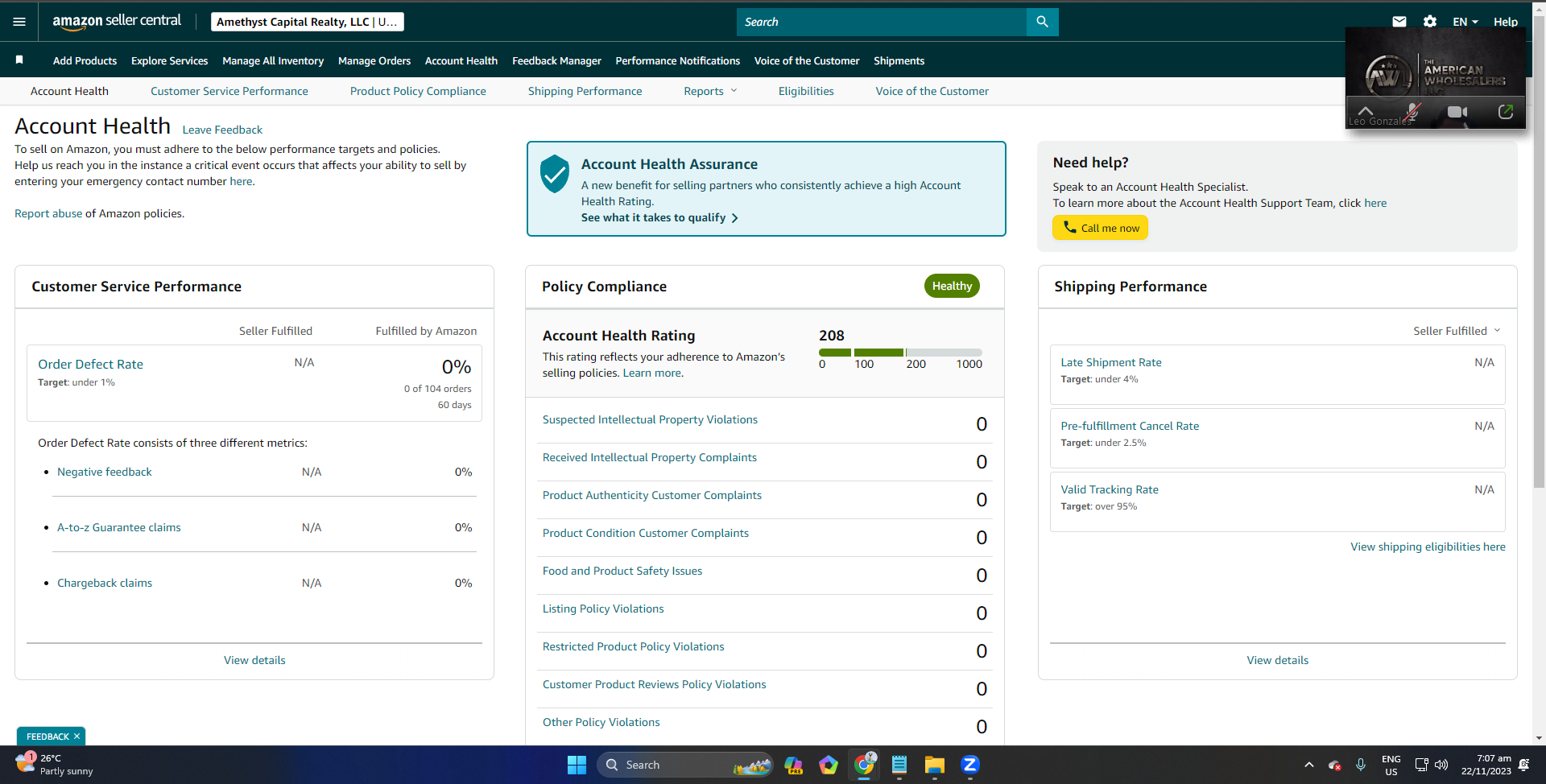Open the Seller Fulfilled shipping dropdown
This screenshot has height=784, width=1546.
(x=1457, y=331)
